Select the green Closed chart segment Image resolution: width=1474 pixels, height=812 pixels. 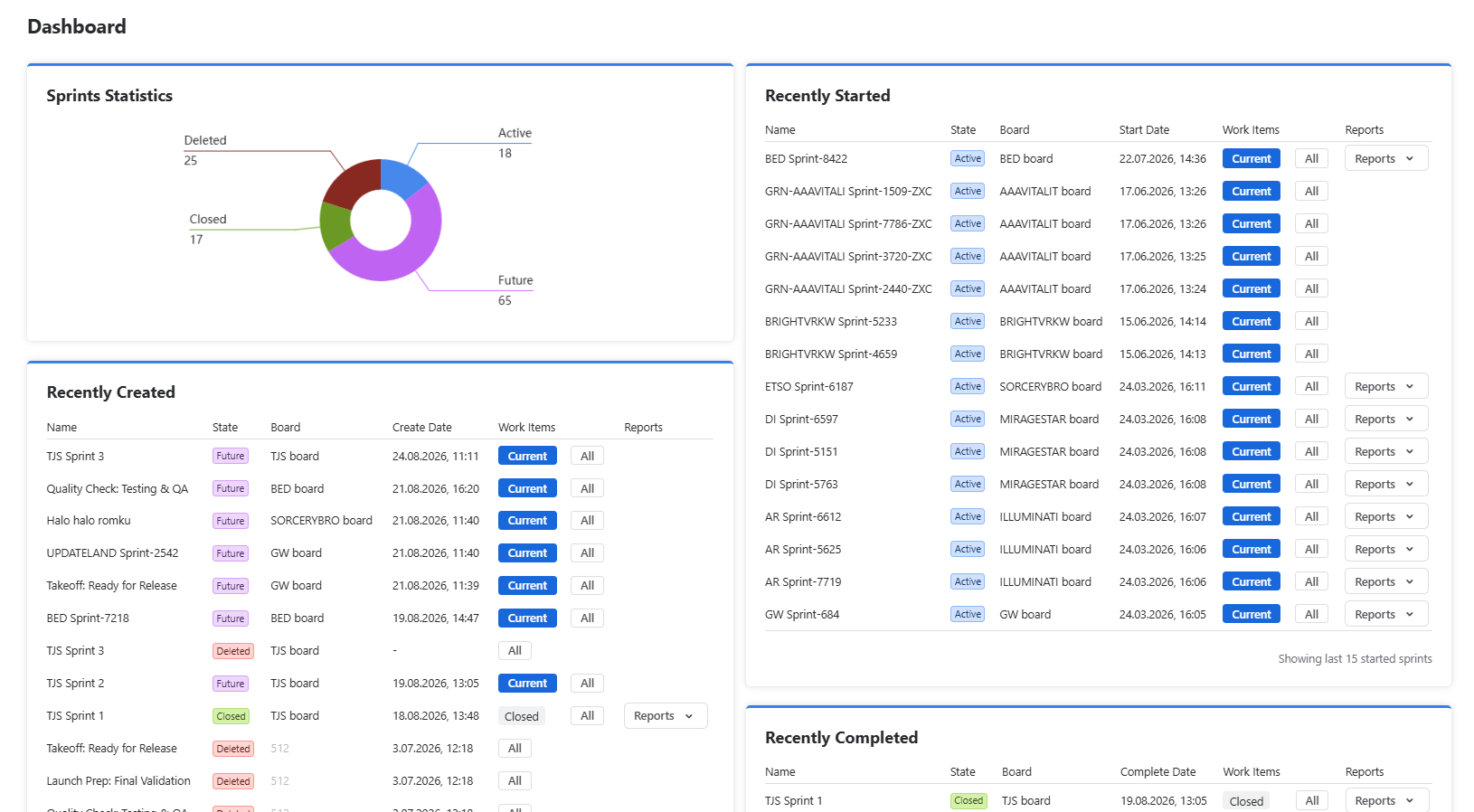pos(334,224)
